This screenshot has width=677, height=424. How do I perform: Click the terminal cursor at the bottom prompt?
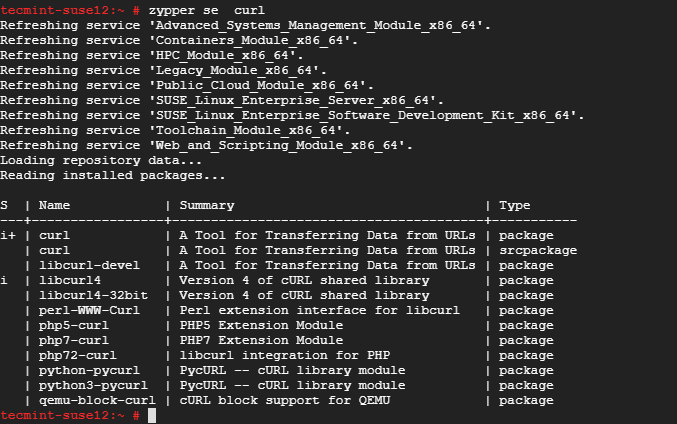[x=152, y=415]
